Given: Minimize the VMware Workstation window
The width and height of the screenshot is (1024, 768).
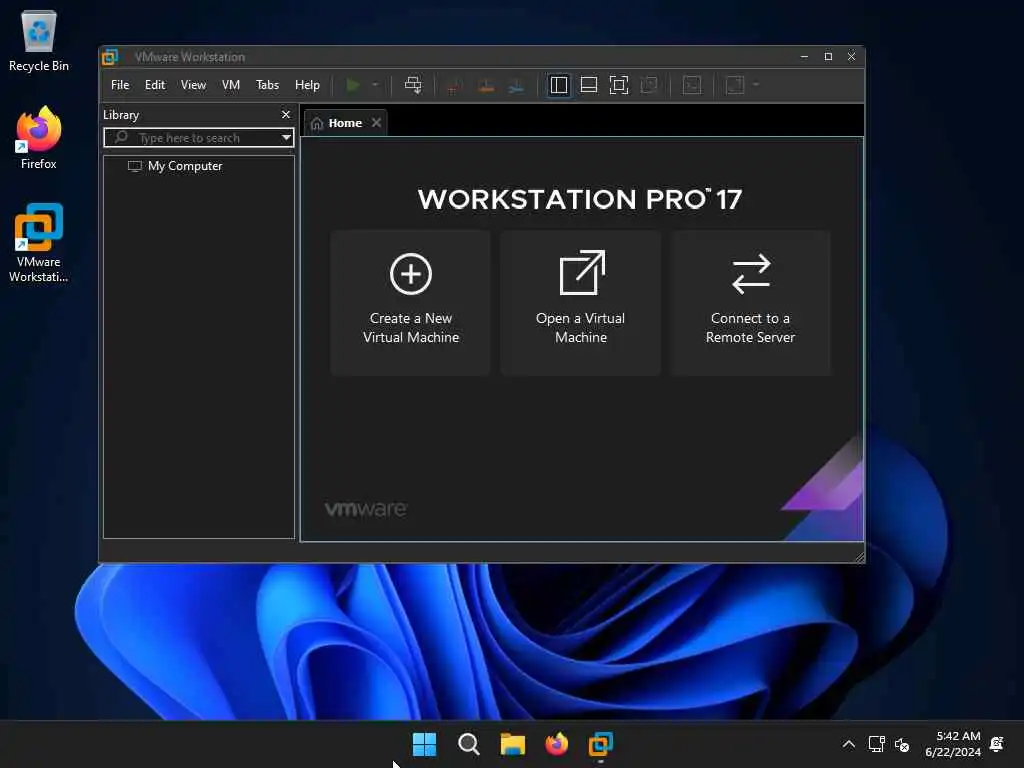Looking at the screenshot, I should [805, 57].
